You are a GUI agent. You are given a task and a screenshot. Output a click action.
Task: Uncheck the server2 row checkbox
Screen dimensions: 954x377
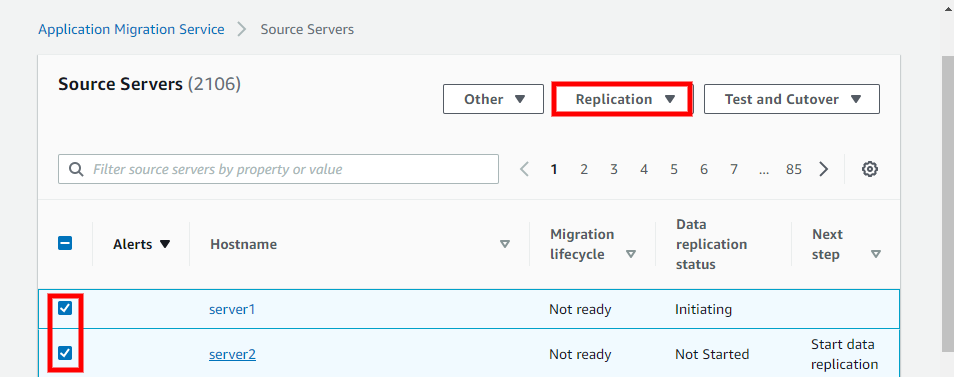65,353
